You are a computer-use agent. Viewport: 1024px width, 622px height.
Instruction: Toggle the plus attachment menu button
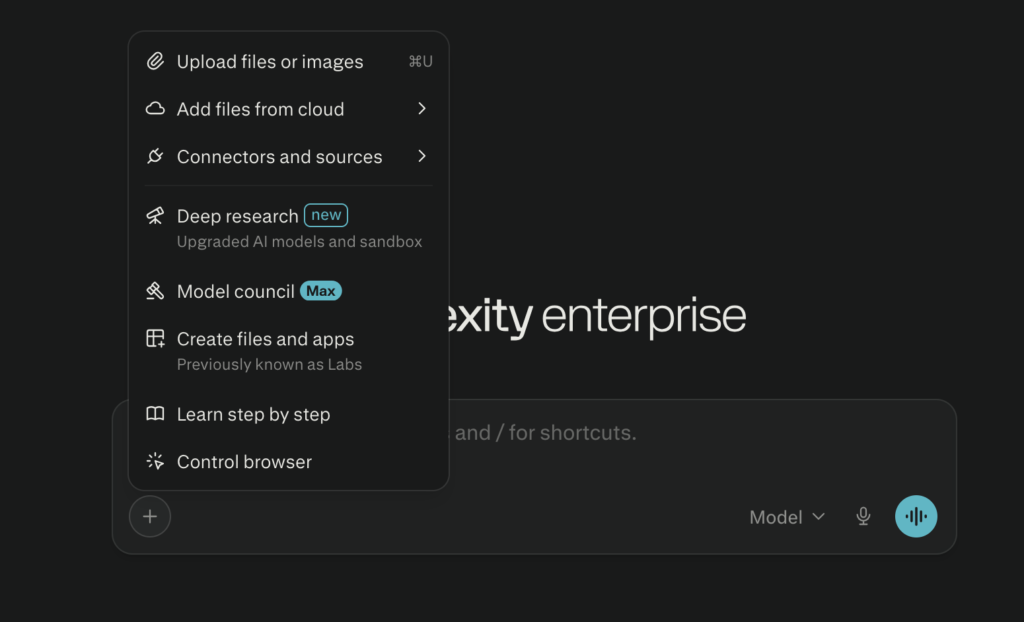click(150, 517)
